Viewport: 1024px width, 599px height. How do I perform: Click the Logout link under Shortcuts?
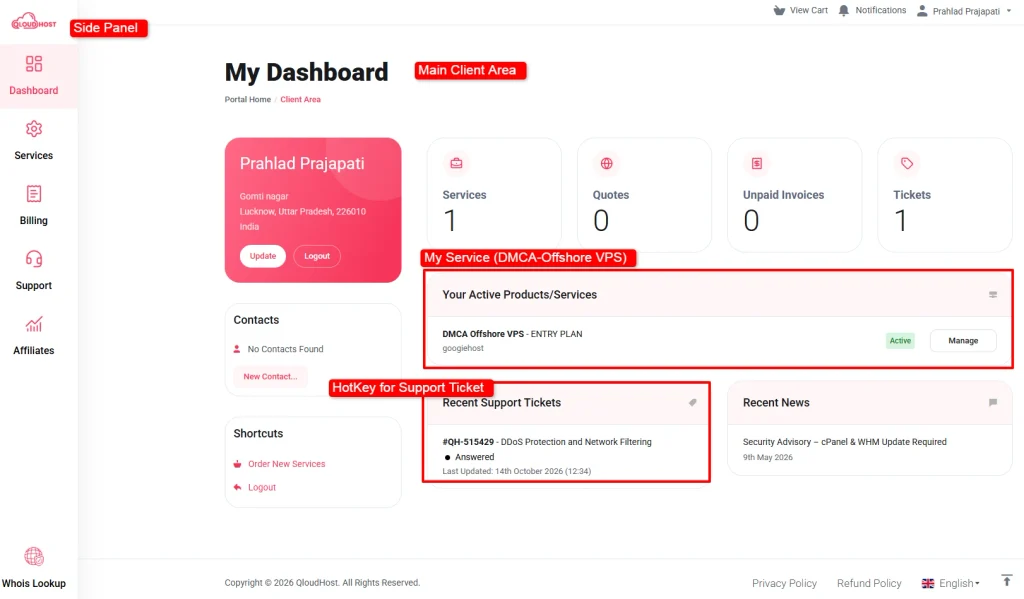pos(262,487)
